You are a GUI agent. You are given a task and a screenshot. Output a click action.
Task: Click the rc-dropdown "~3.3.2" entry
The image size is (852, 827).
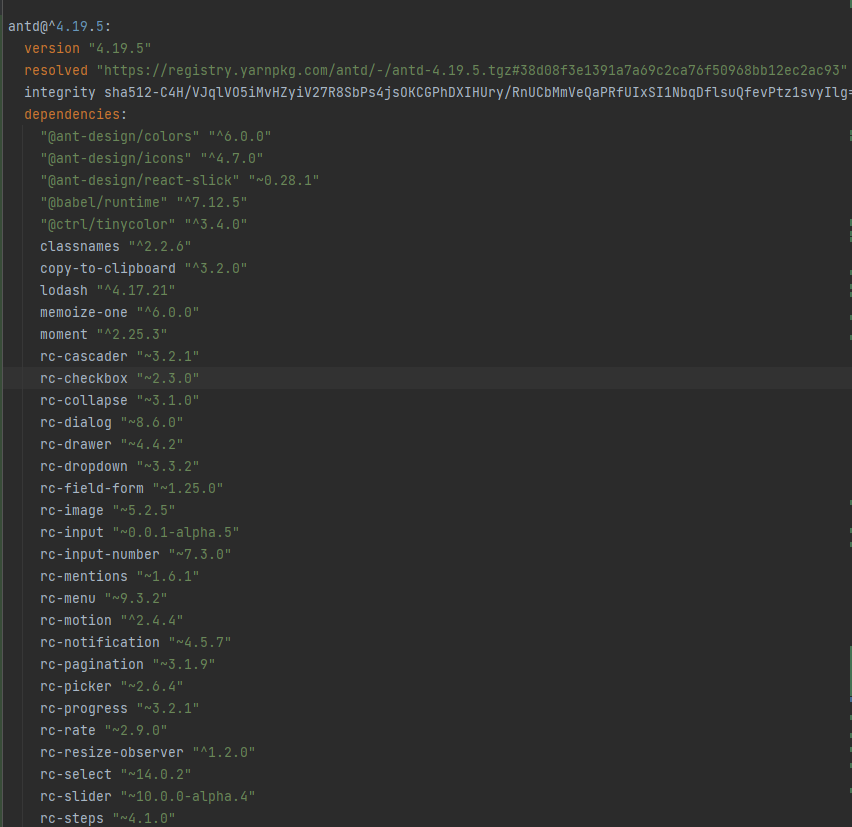(120, 466)
